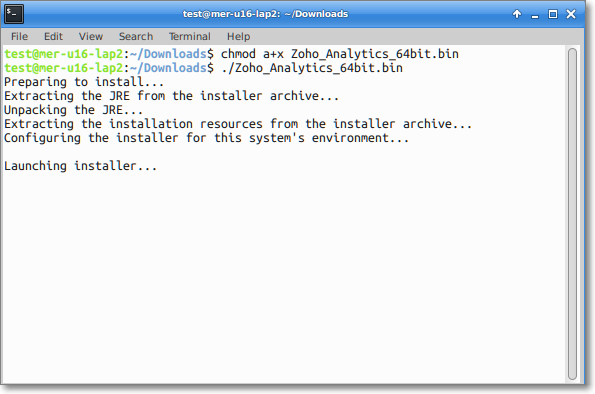
Task: Open the Search menu
Action: (136, 36)
